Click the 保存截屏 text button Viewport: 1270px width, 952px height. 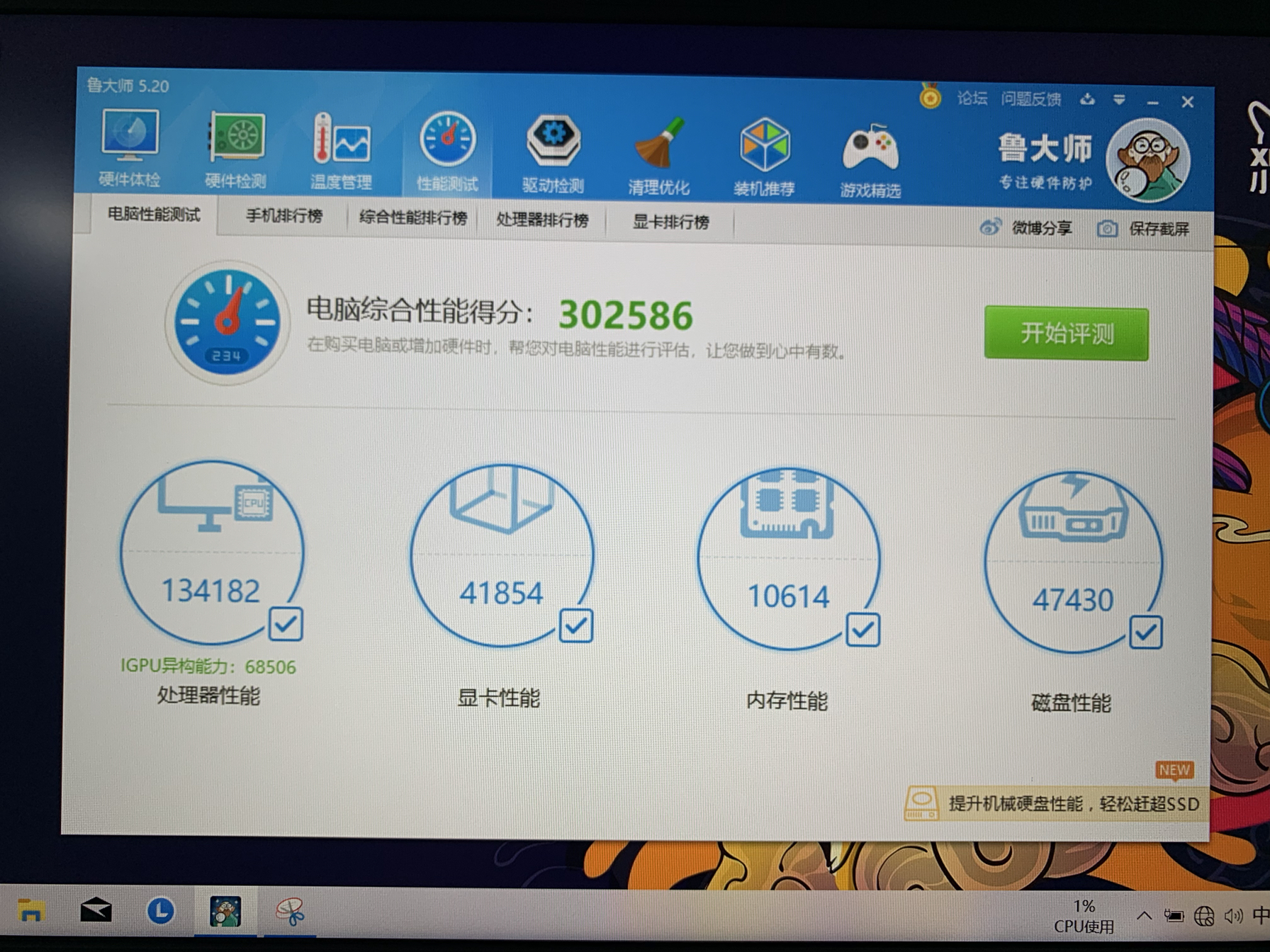[x=1159, y=229]
